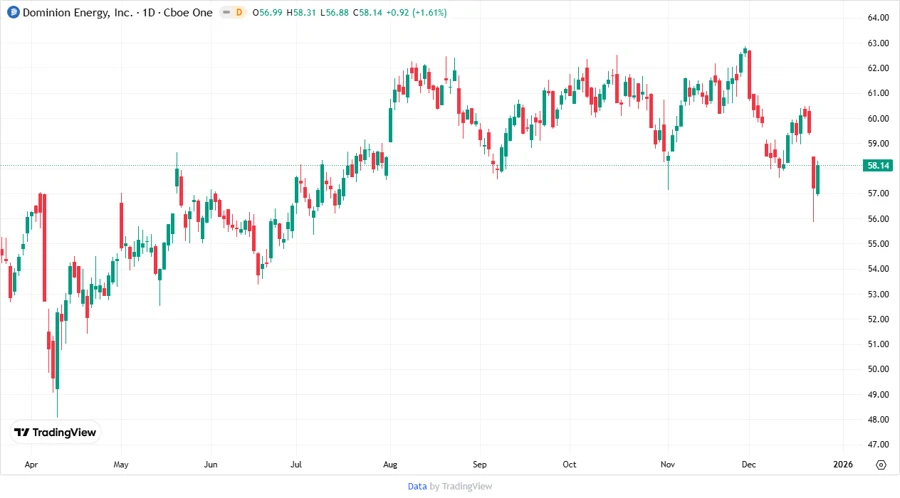900x498 pixels.
Task: Click the change value +0.92 (+1.61%)
Action: pos(416,12)
